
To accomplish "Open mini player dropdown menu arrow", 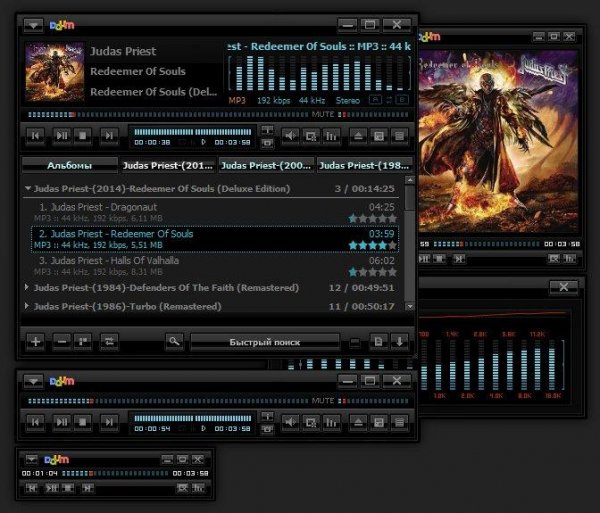I will 31,459.
